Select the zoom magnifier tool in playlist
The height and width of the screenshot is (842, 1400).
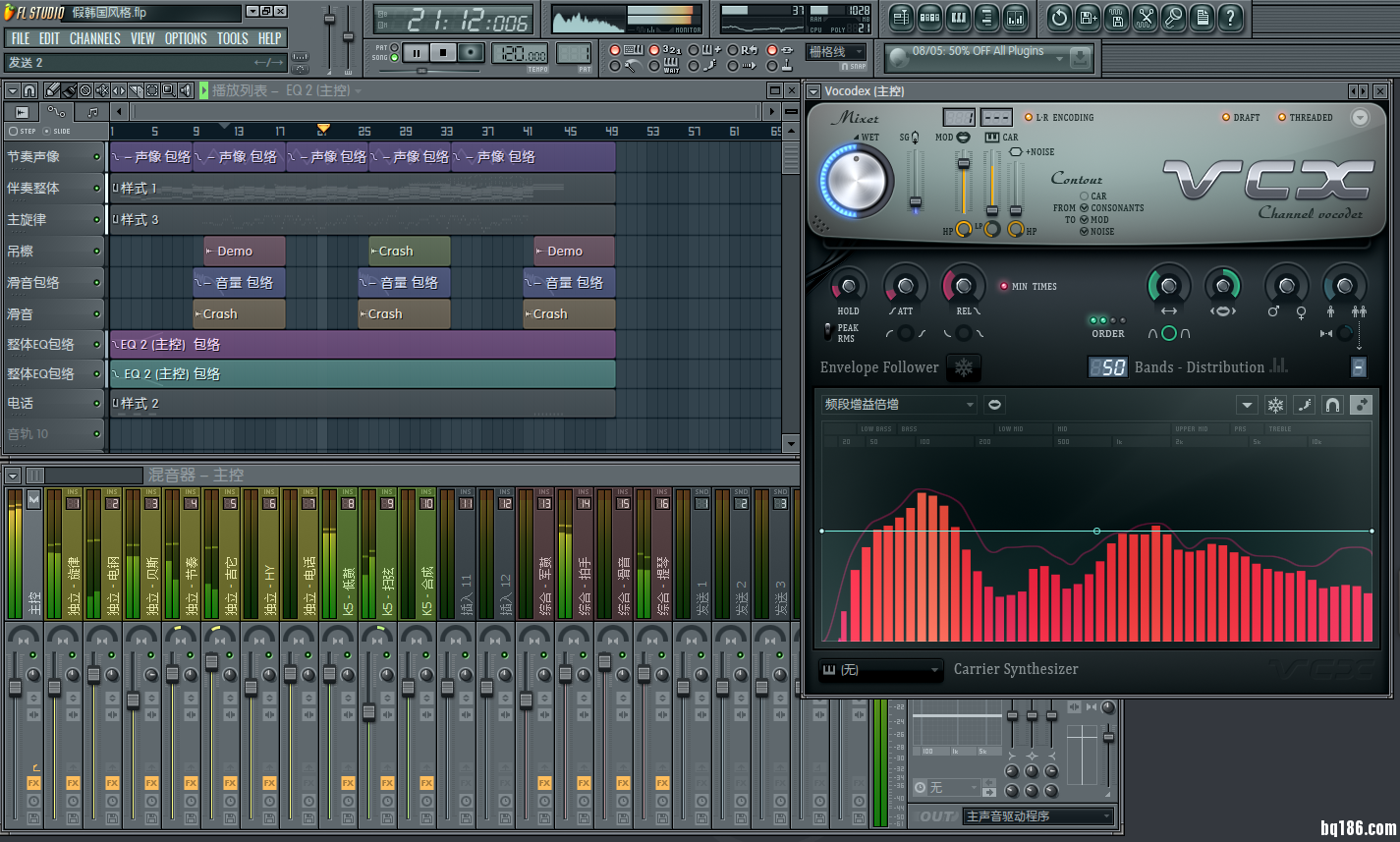coord(168,90)
